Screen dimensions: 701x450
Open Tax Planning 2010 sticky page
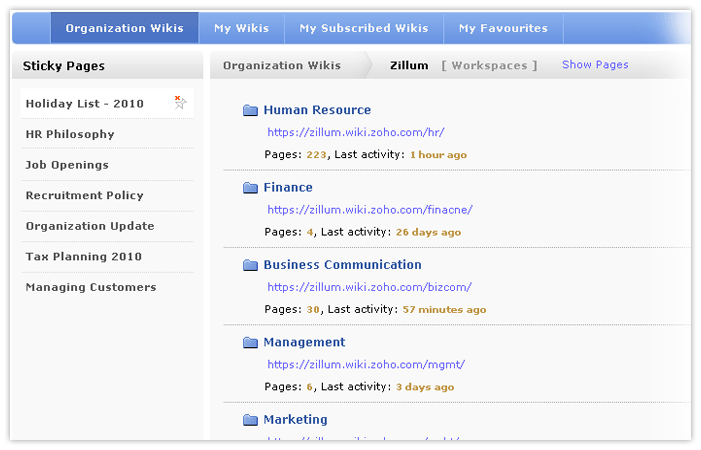pyautogui.click(x=84, y=257)
